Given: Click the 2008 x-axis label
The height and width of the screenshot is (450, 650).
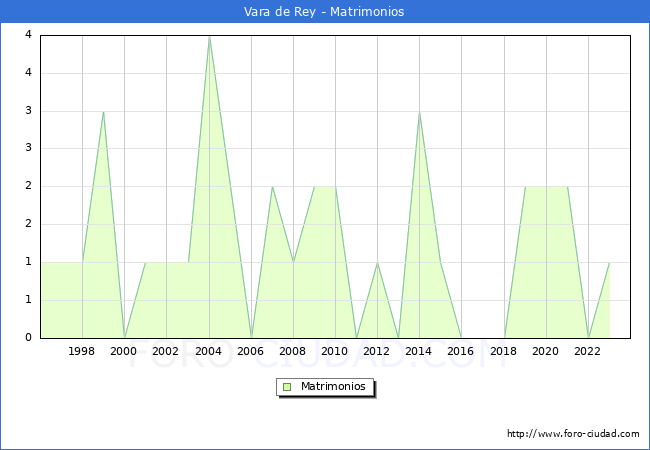Looking at the screenshot, I should click(293, 351).
